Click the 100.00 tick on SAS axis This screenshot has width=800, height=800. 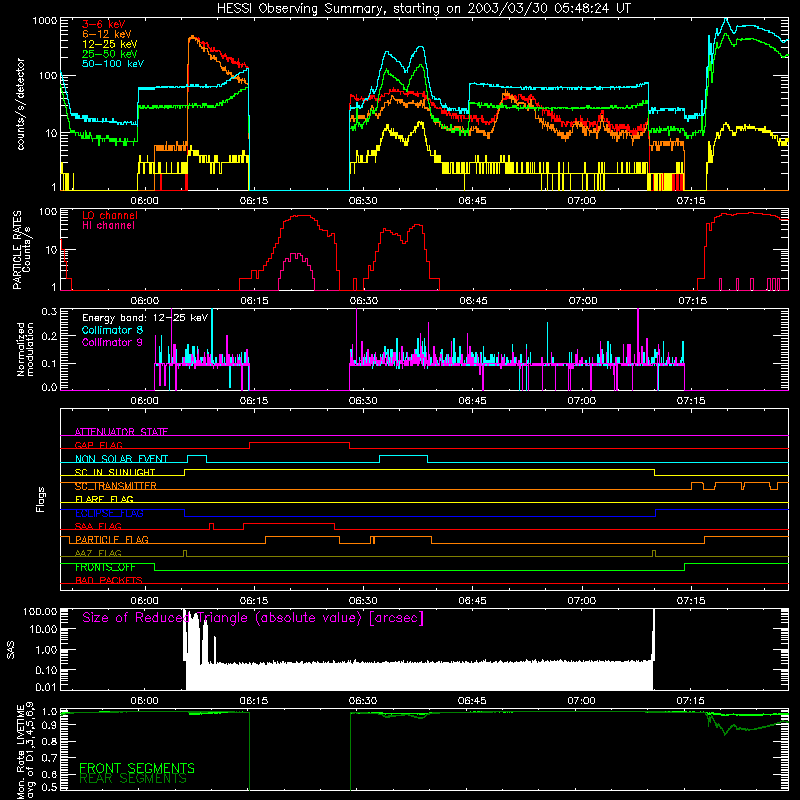40,612
